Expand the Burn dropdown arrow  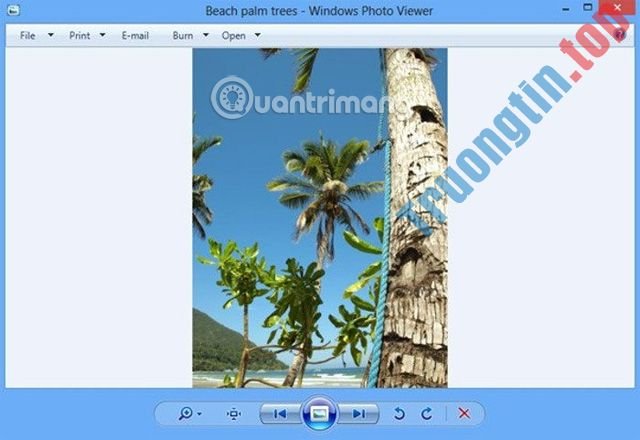click(206, 35)
